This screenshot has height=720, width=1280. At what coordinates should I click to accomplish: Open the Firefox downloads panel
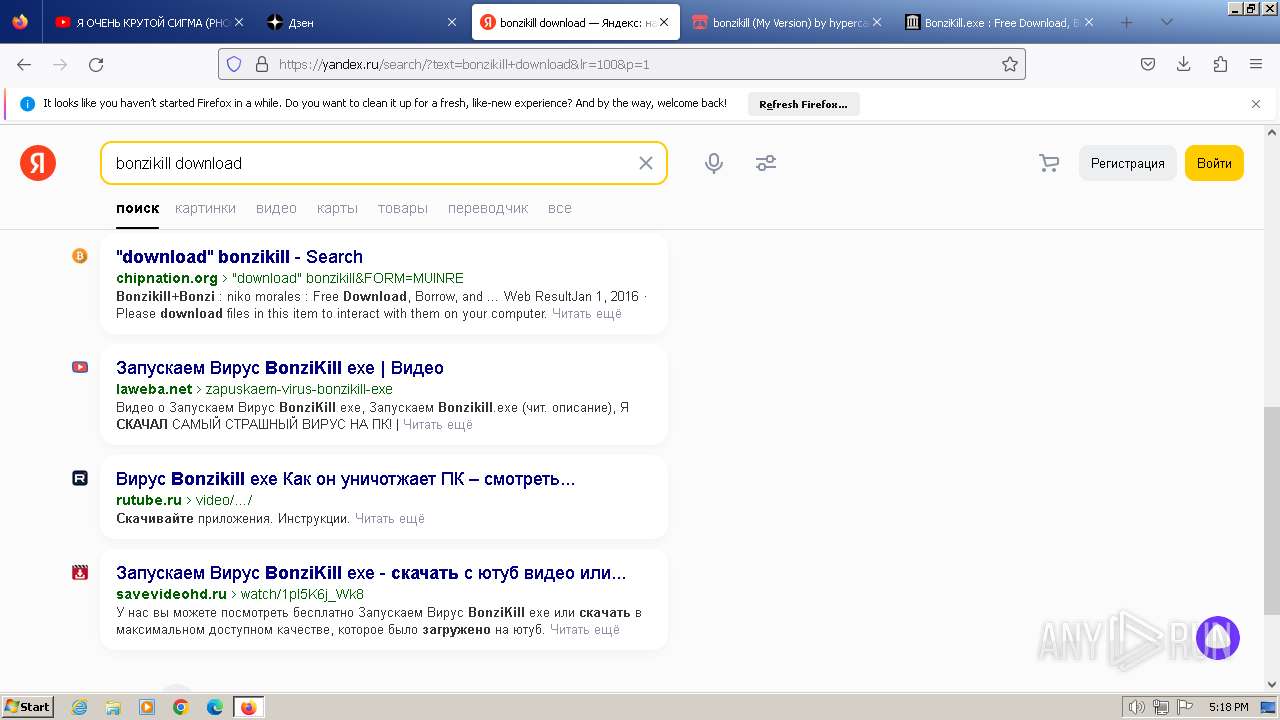coord(1184,64)
